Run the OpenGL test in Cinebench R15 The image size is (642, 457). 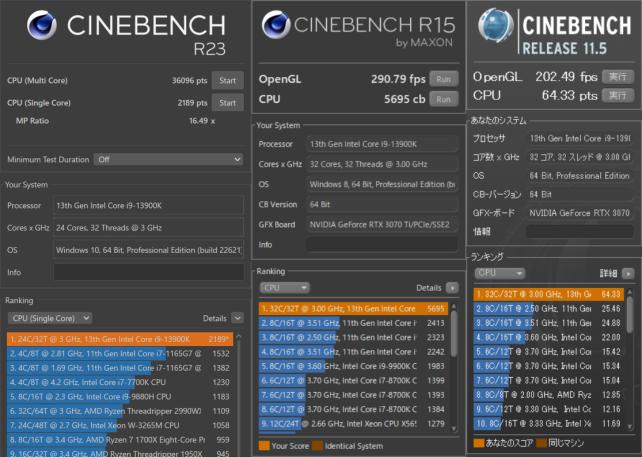tap(443, 79)
